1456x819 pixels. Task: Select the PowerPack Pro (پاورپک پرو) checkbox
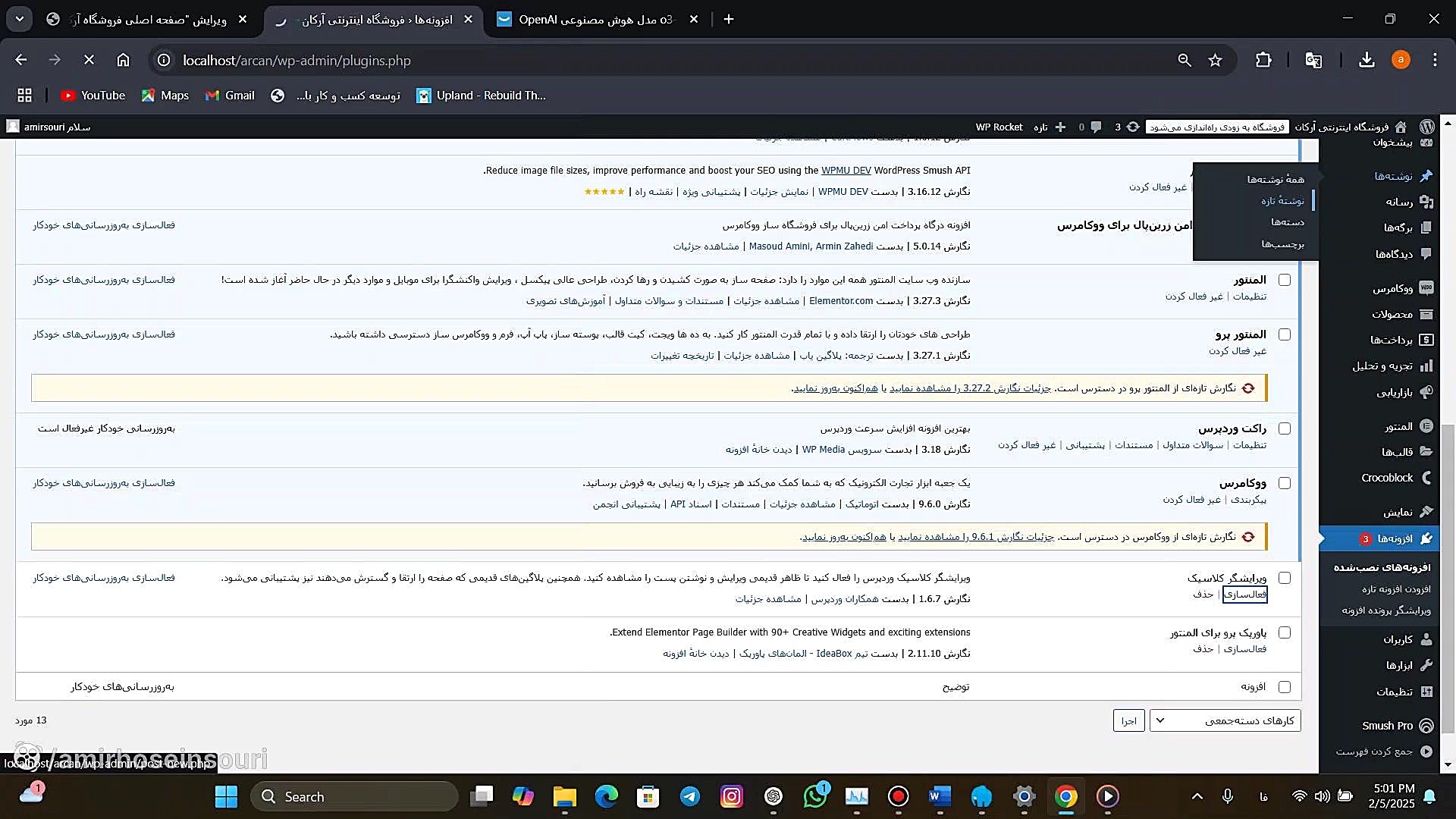(x=1285, y=632)
